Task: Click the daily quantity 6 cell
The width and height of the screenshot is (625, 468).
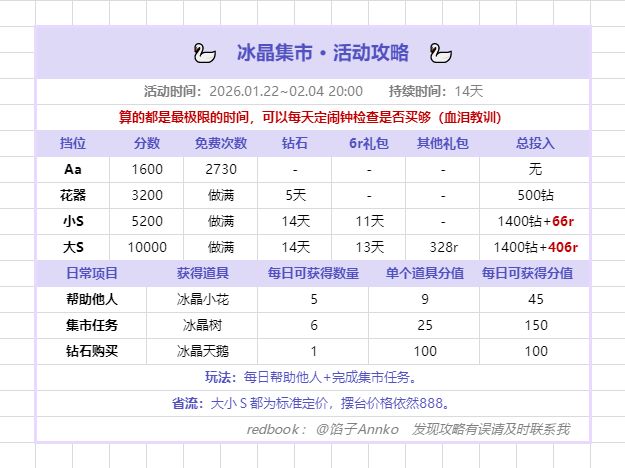Action: pyautogui.click(x=314, y=325)
